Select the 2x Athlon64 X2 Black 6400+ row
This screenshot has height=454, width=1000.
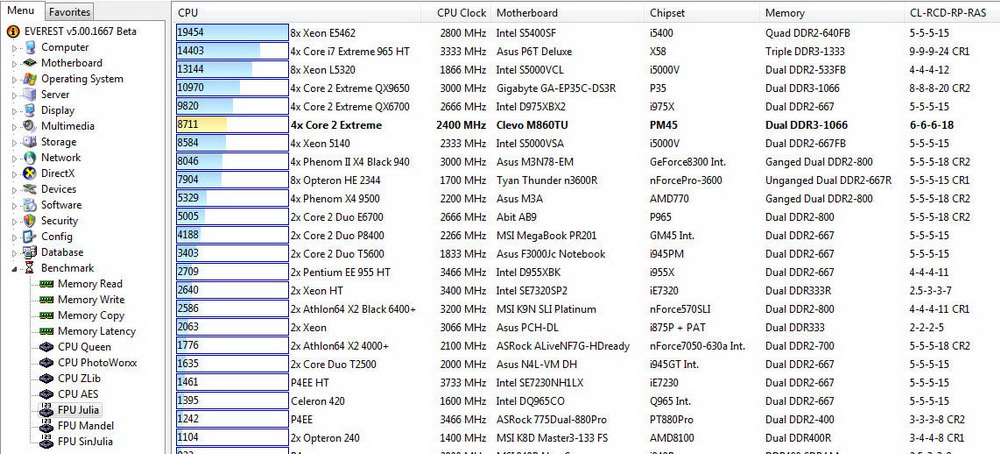click(587, 309)
